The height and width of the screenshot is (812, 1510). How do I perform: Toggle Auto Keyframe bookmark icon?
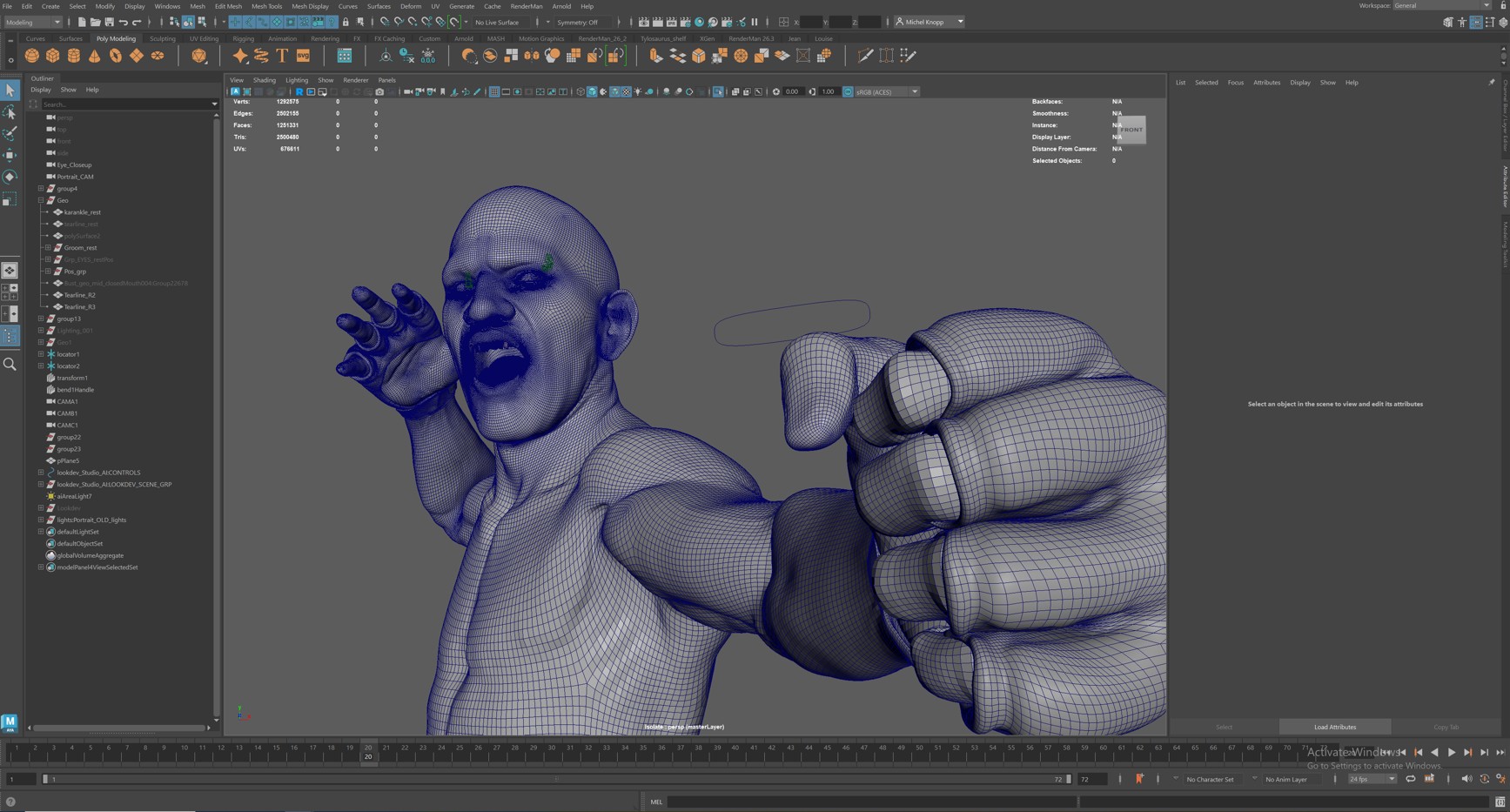coord(1139,779)
